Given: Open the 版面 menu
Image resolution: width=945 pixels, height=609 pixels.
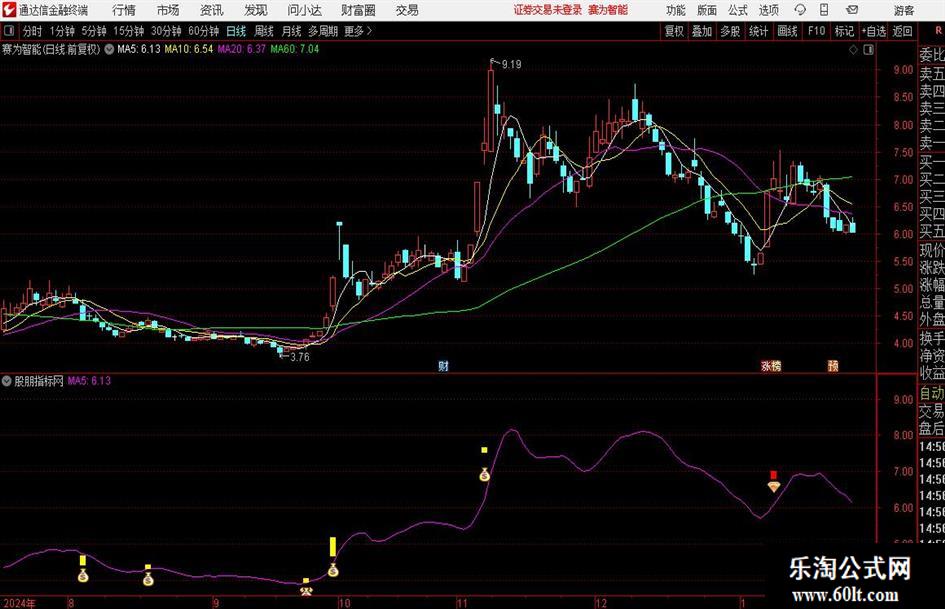Looking at the screenshot, I should point(707,10).
